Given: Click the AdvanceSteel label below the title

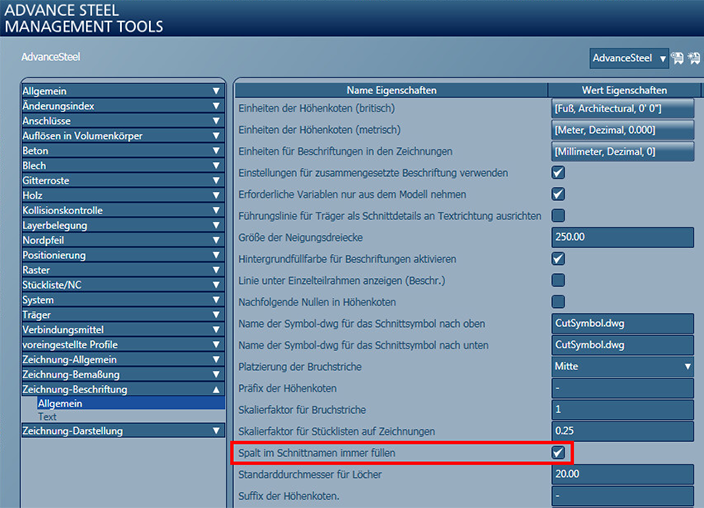Looking at the screenshot, I should point(51,57).
